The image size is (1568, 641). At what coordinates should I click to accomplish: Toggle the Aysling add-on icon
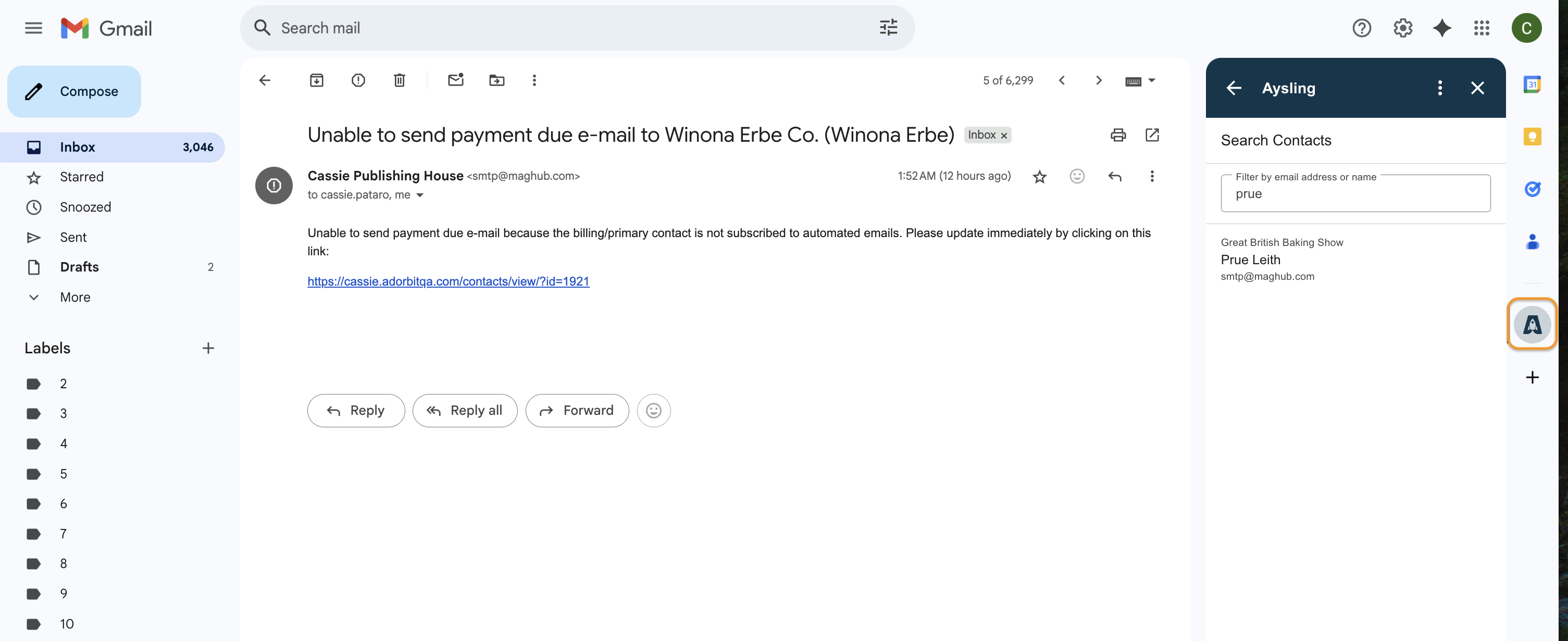[1532, 325]
